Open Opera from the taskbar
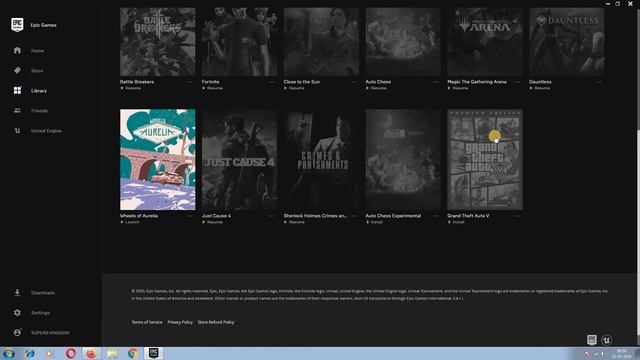This screenshot has width=640, height=360. click(71, 353)
